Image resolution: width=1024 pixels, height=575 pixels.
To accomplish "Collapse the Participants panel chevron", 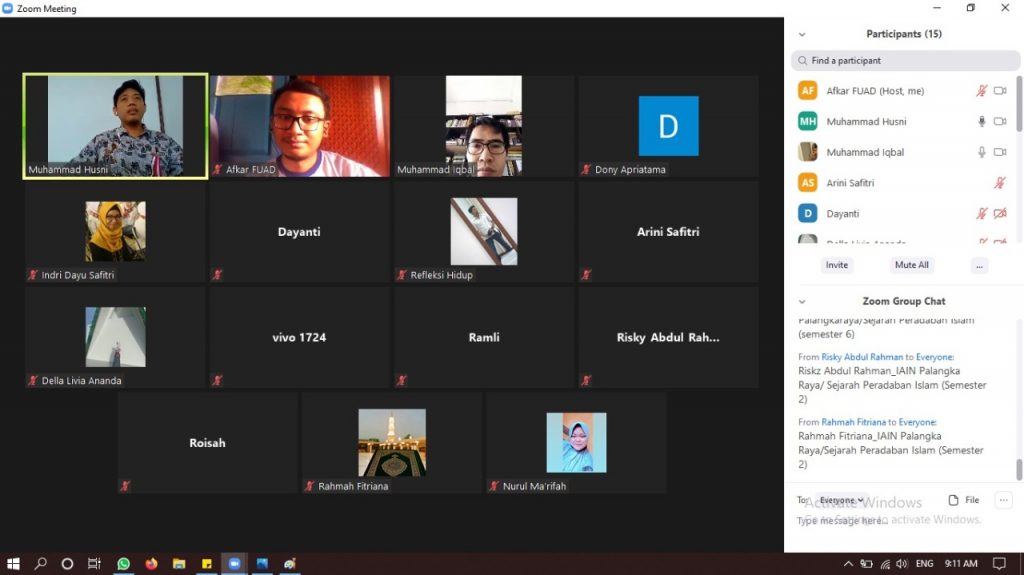I will [x=802, y=35].
